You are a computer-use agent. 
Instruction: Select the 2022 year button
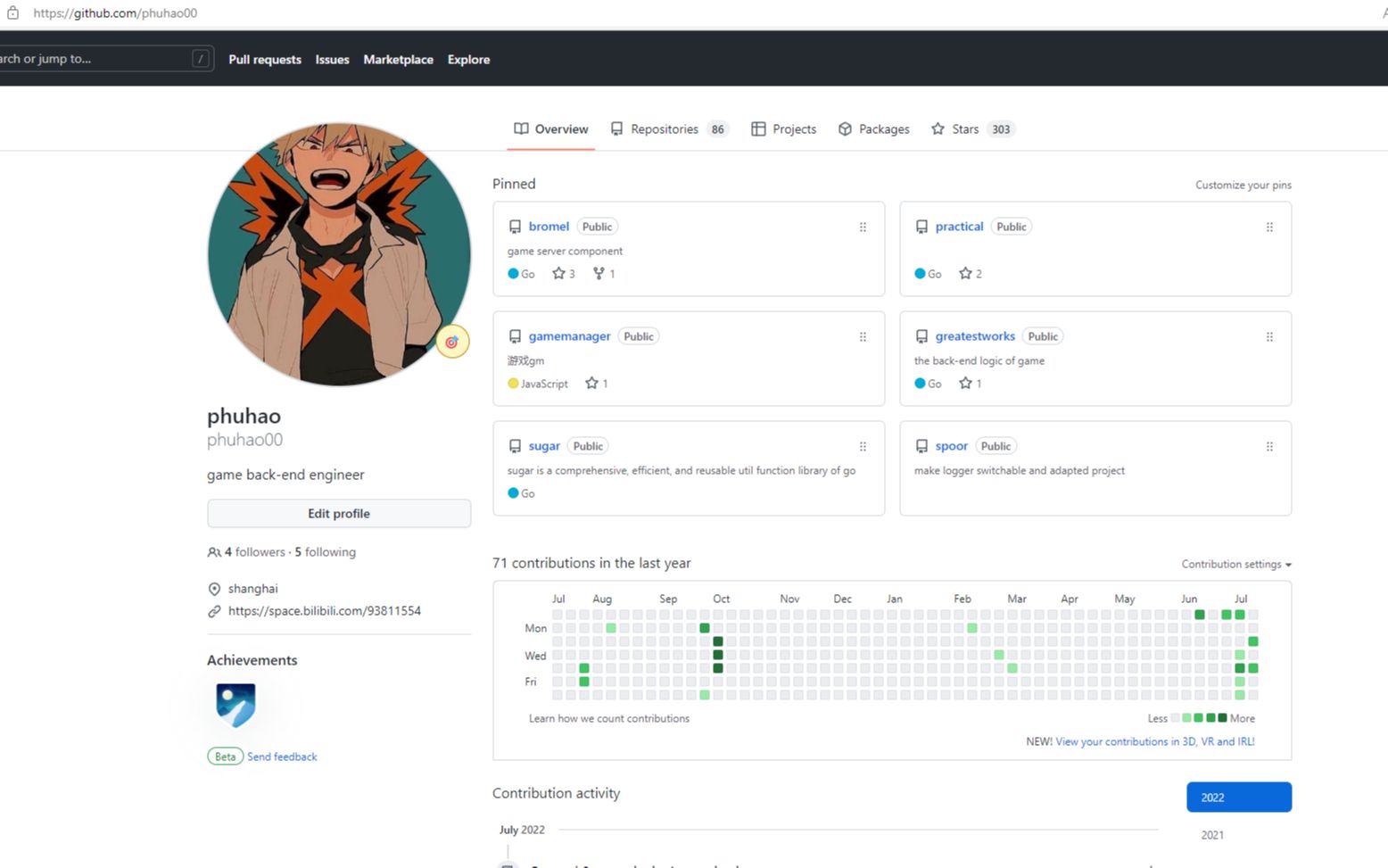tap(1239, 797)
